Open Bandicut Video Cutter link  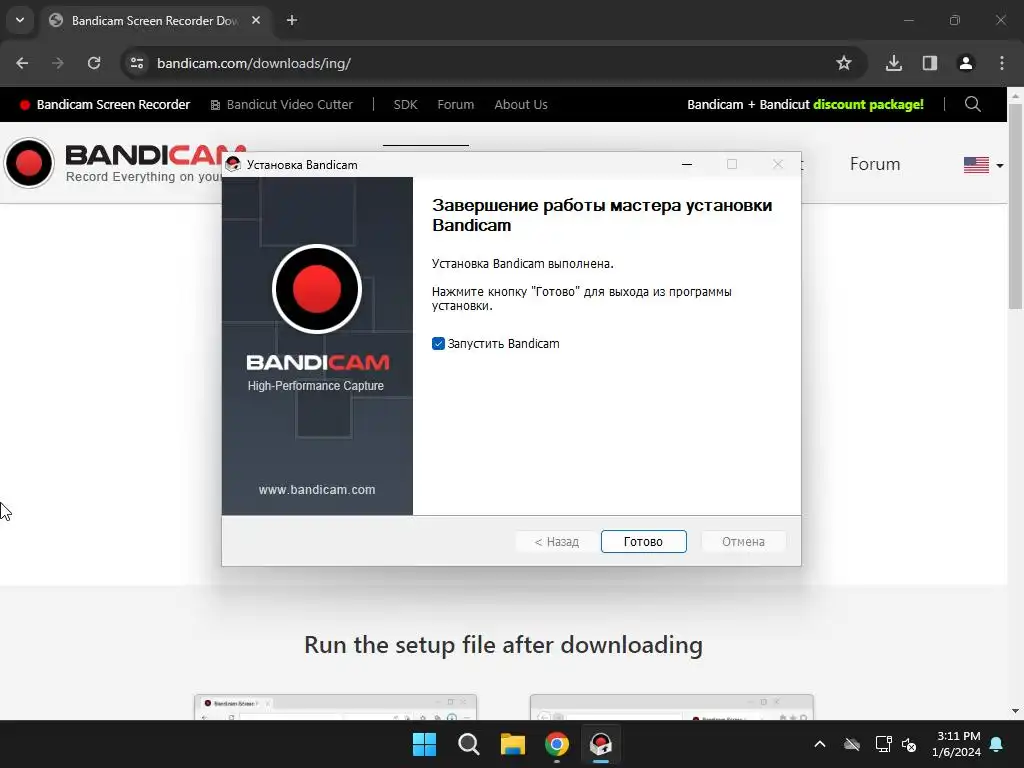pos(281,104)
